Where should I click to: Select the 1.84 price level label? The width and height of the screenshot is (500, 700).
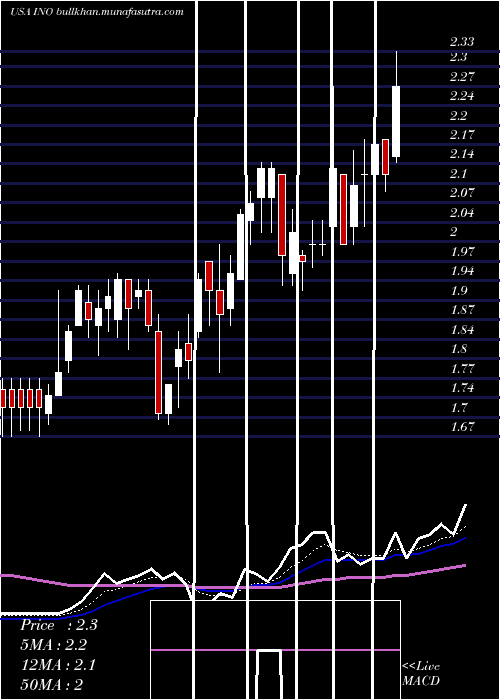click(x=462, y=329)
